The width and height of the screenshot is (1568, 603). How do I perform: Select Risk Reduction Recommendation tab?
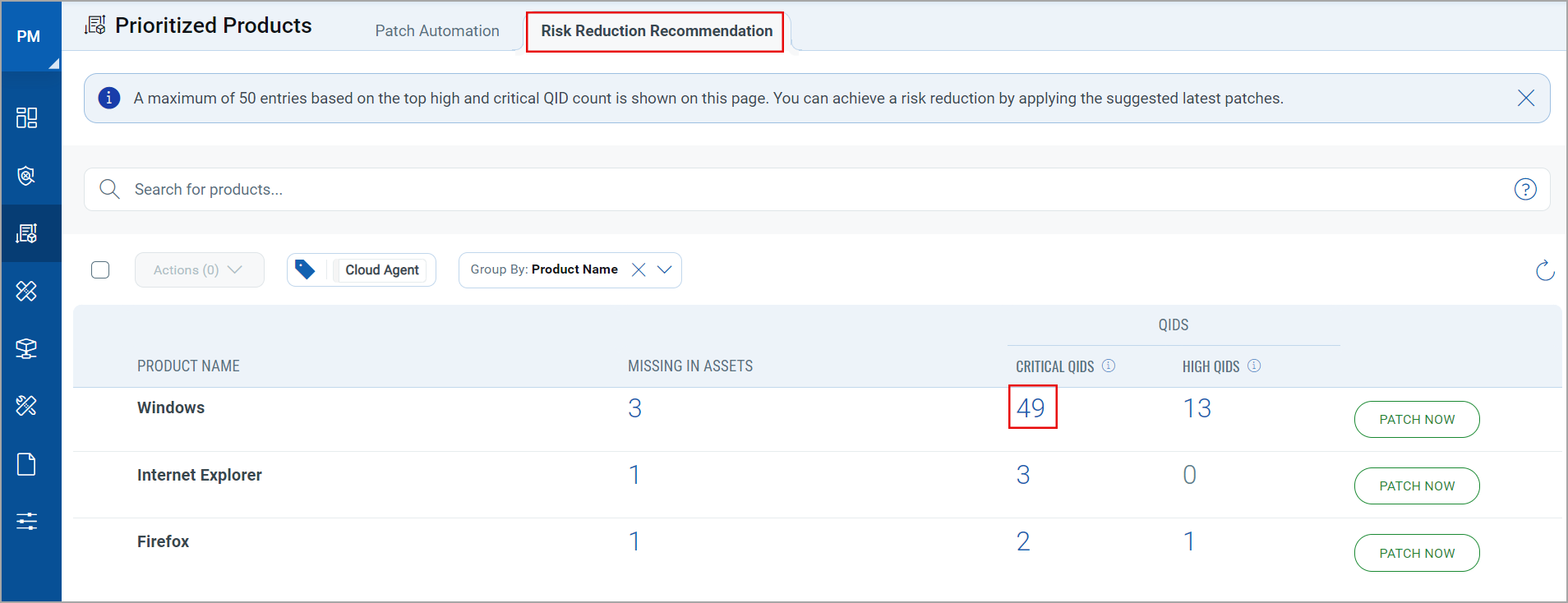point(656,31)
